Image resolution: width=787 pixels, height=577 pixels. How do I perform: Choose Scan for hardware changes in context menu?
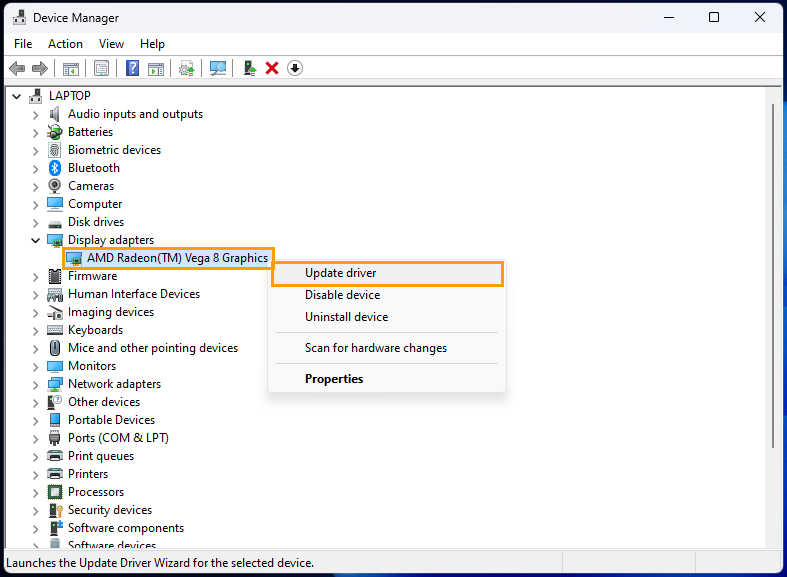tap(387, 348)
